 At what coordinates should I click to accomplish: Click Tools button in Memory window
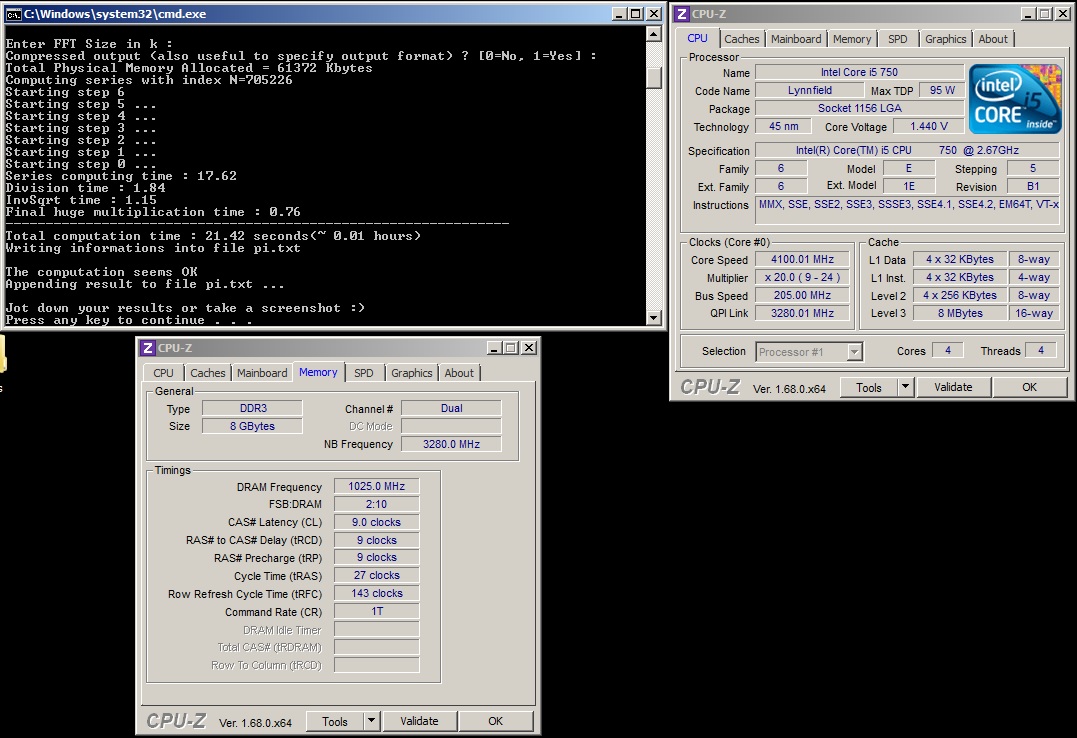[335, 722]
